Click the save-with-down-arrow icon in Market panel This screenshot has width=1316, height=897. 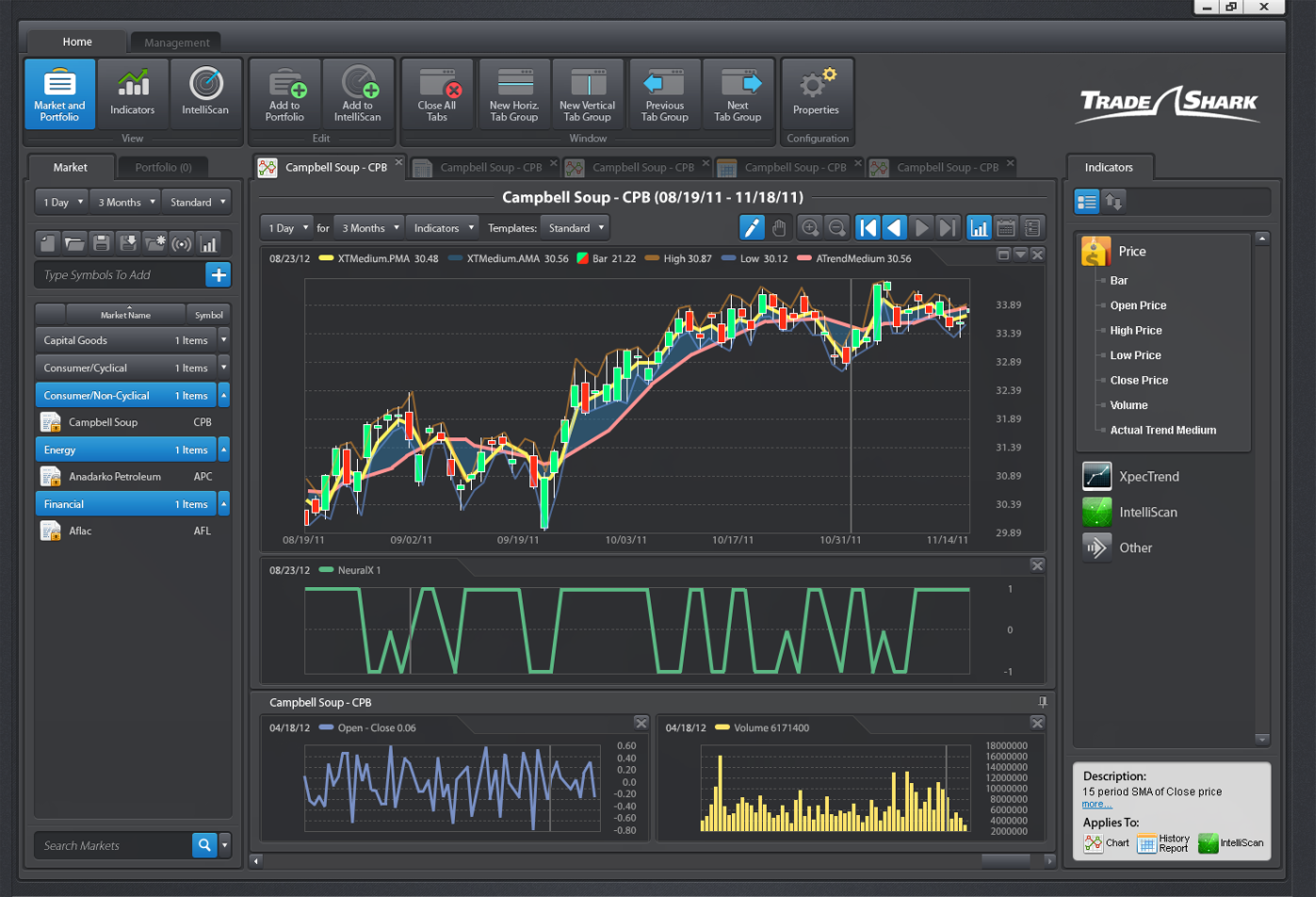click(128, 243)
